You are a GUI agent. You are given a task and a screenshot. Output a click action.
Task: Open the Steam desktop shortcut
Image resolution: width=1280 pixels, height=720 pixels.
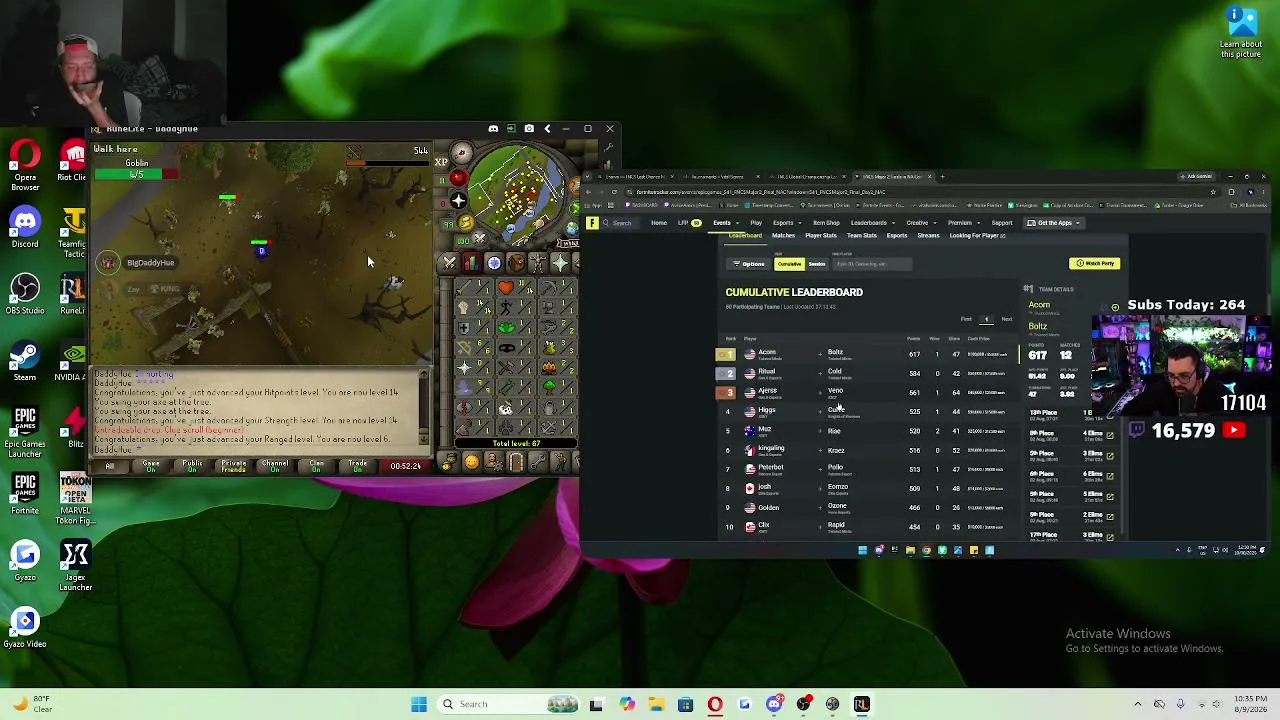tap(25, 360)
